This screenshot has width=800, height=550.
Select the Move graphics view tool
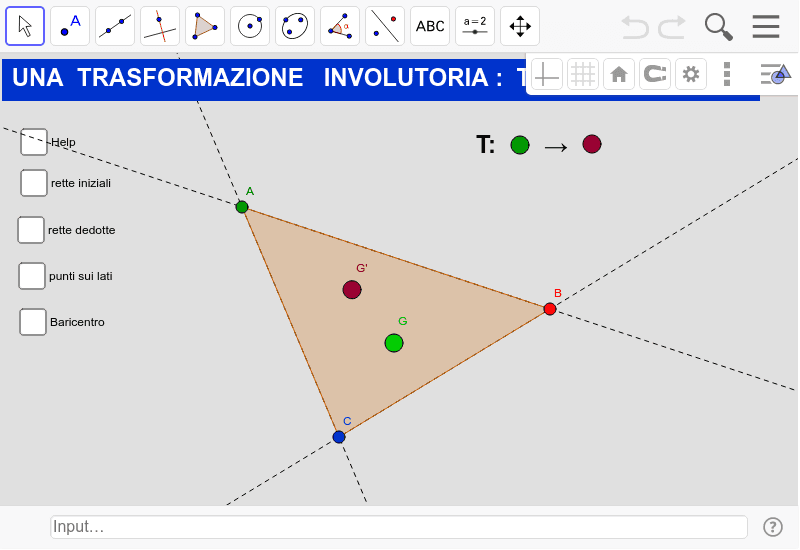coord(520,26)
